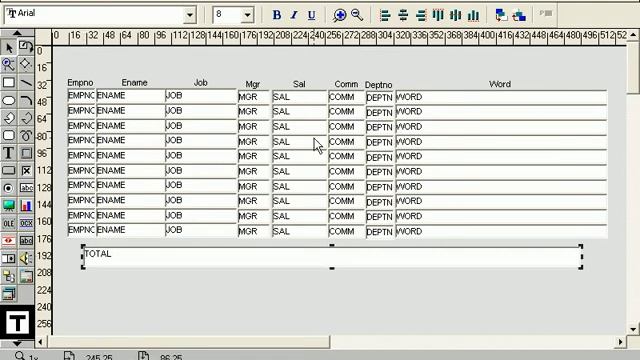
Task: Click vertical scrollbar down arrow
Action: tap(633, 329)
